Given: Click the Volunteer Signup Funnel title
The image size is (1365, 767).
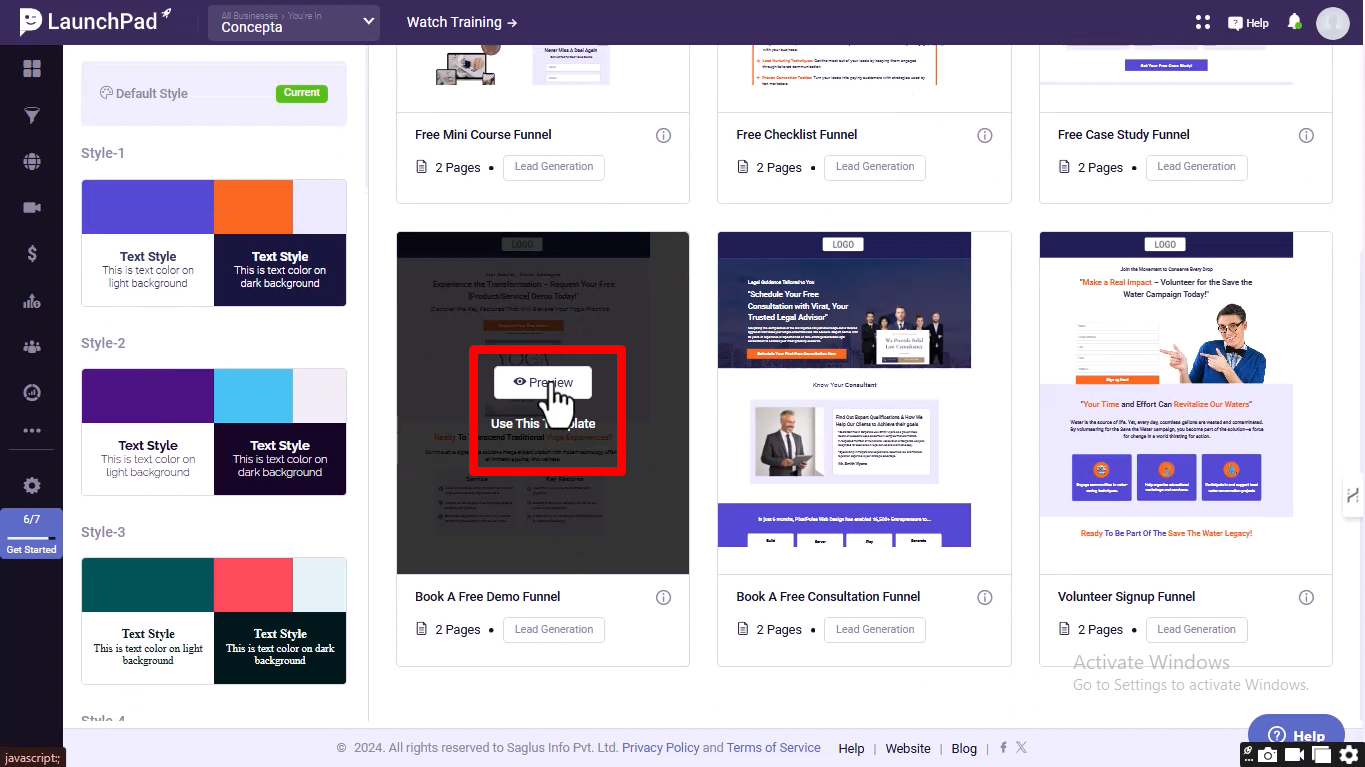Looking at the screenshot, I should (1127, 597).
